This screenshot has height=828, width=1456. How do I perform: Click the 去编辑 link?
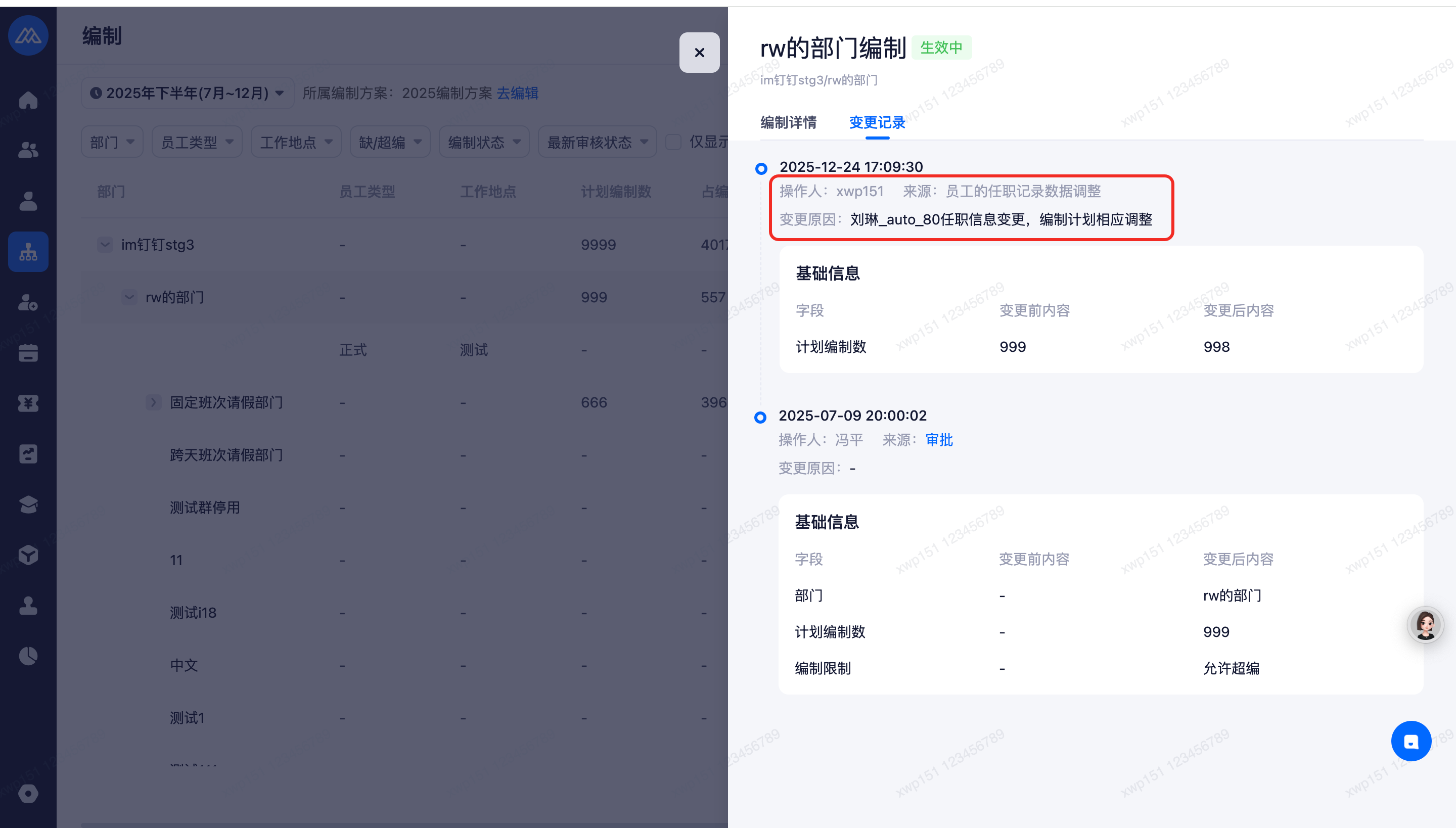[518, 93]
